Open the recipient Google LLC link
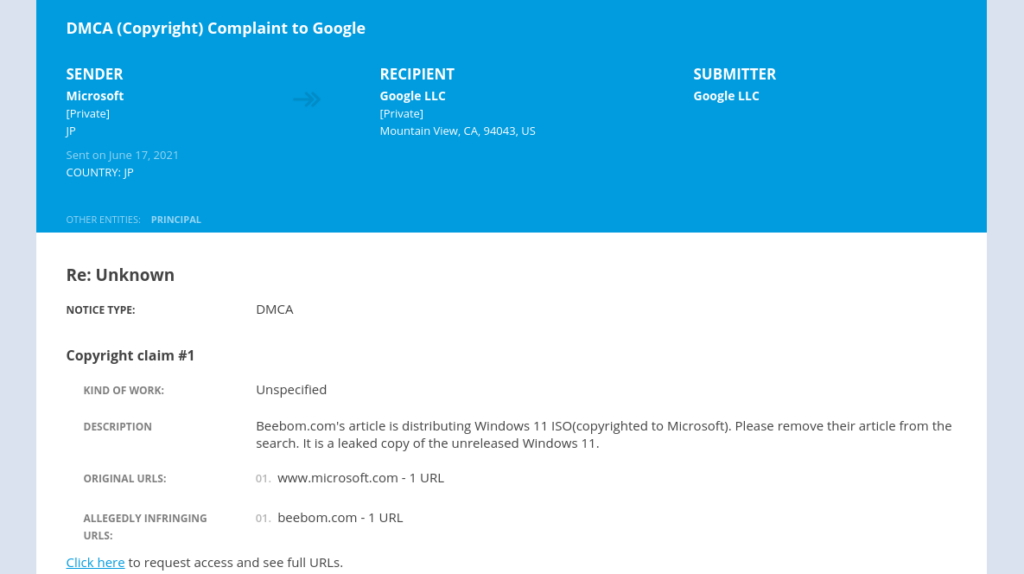The image size is (1024, 574). click(412, 96)
